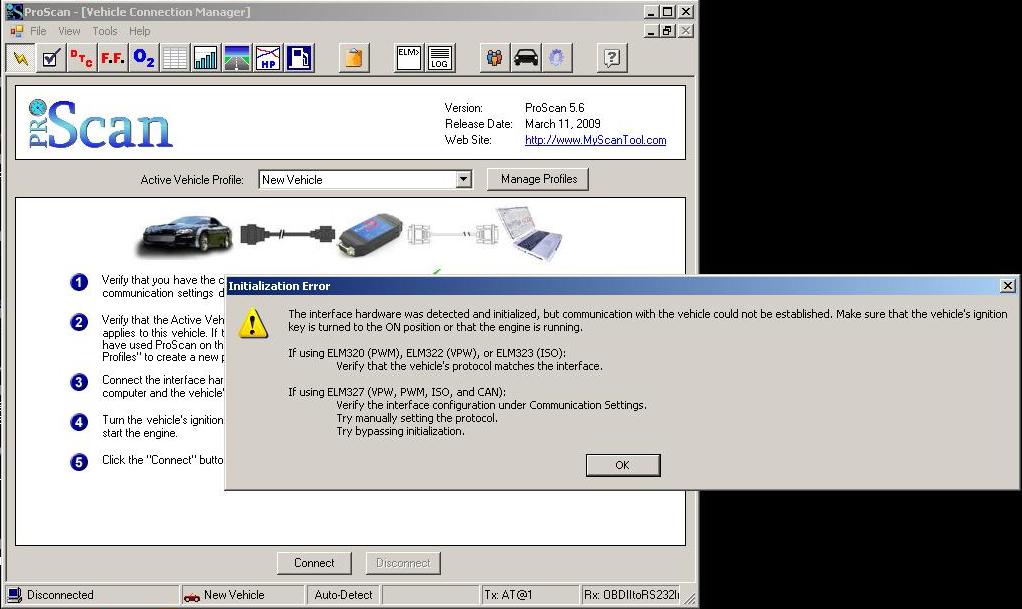Click the Connect button
Screen dimensions: 1022x609
tap(314, 563)
